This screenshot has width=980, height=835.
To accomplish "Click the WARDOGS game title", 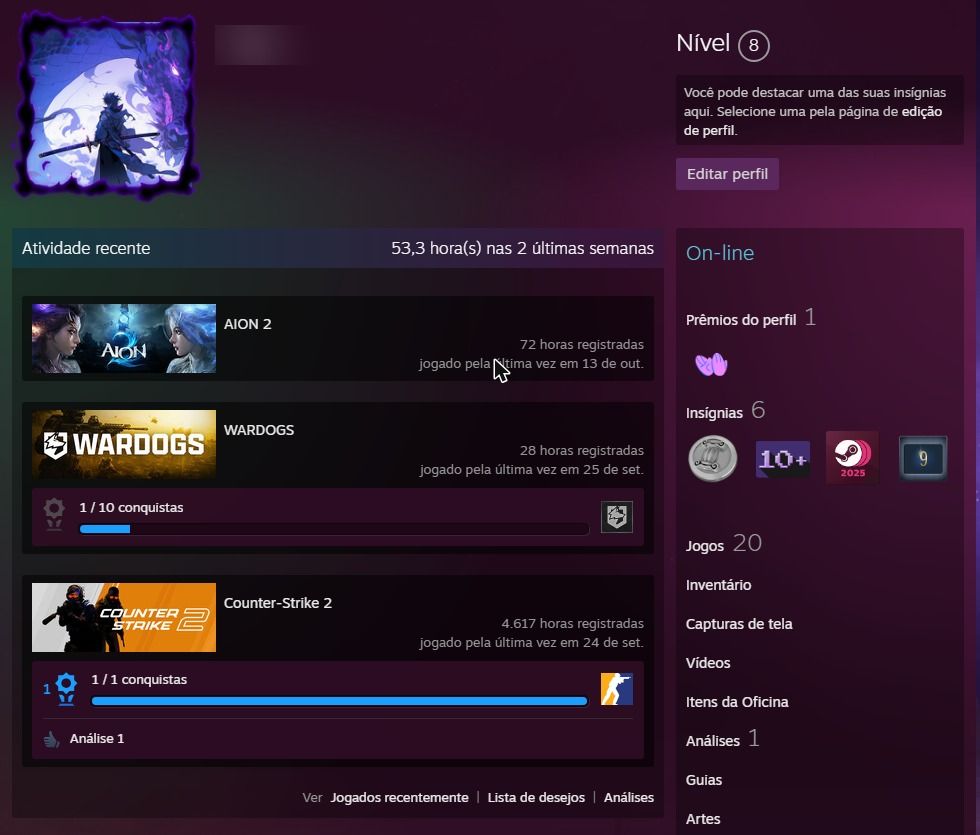I will (259, 430).
